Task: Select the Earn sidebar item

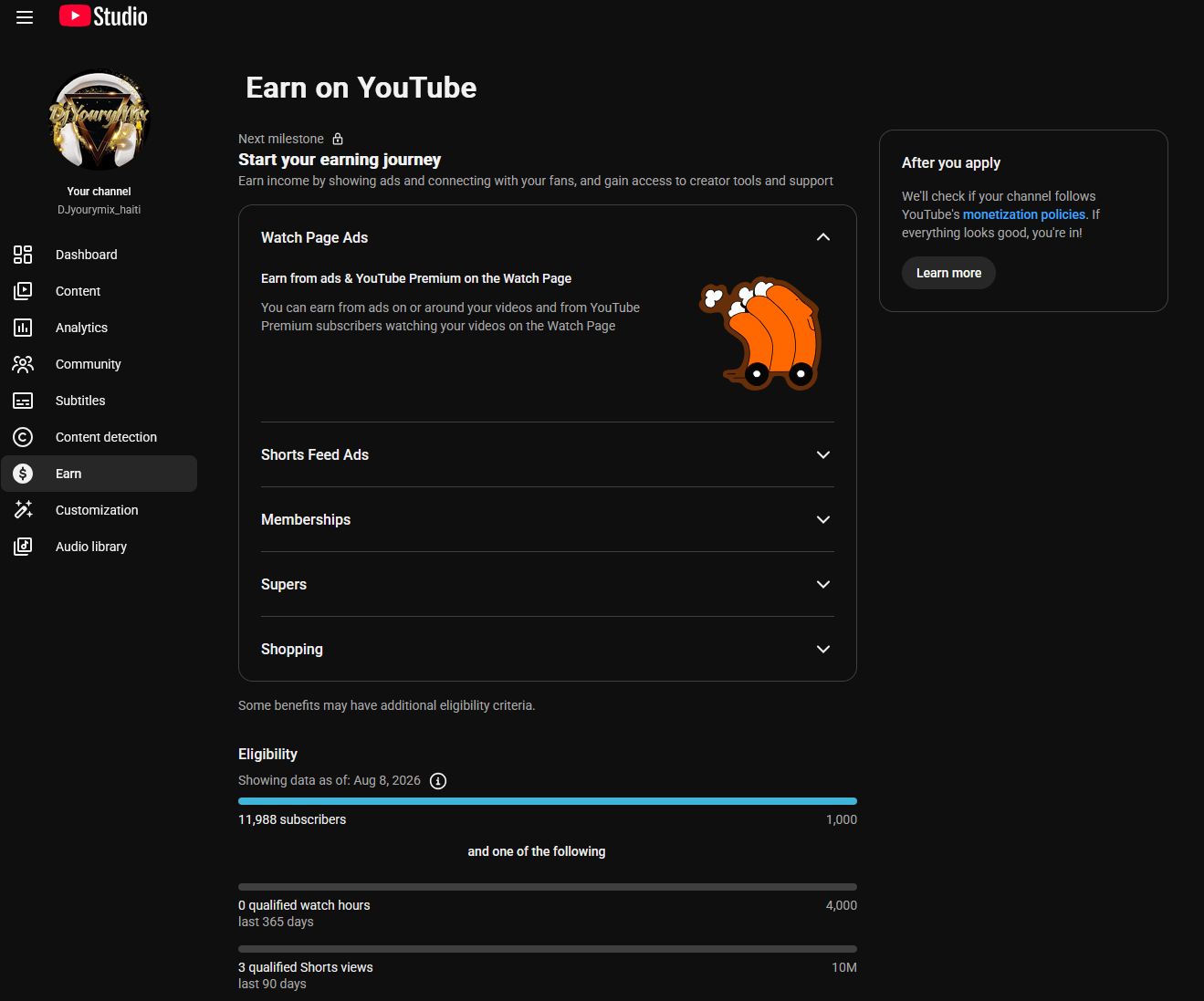Action: coord(99,474)
